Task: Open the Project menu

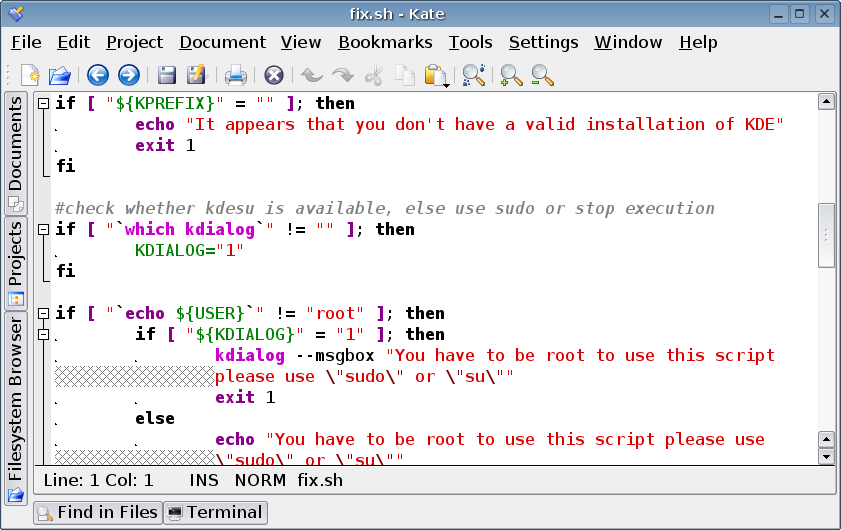Action: pyautogui.click(x=135, y=42)
